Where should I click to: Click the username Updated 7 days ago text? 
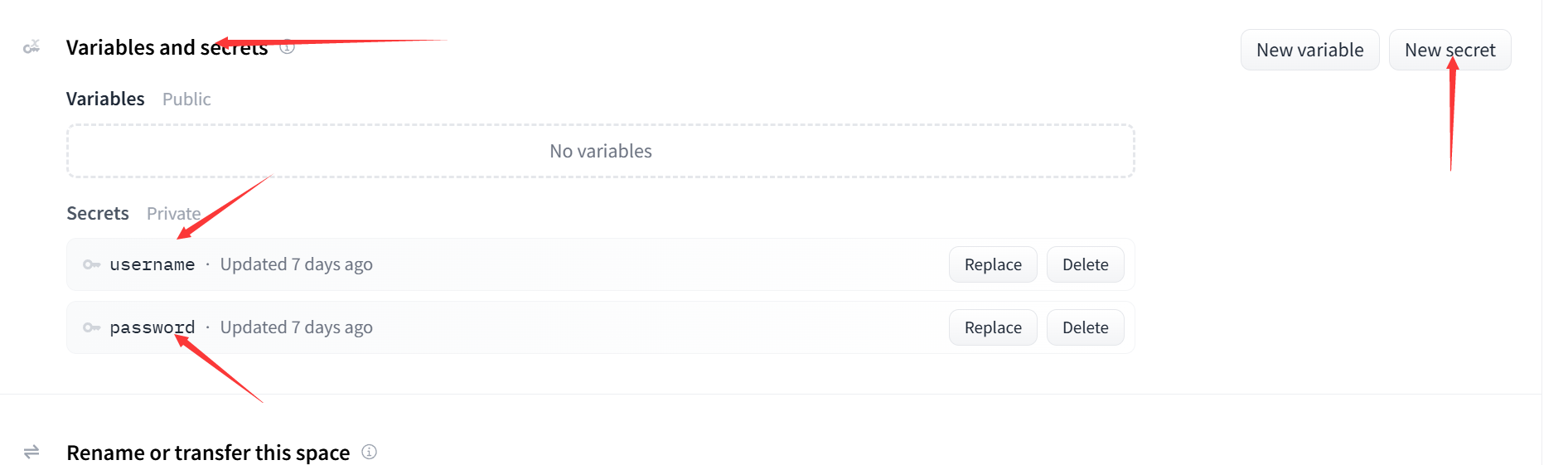coord(296,264)
